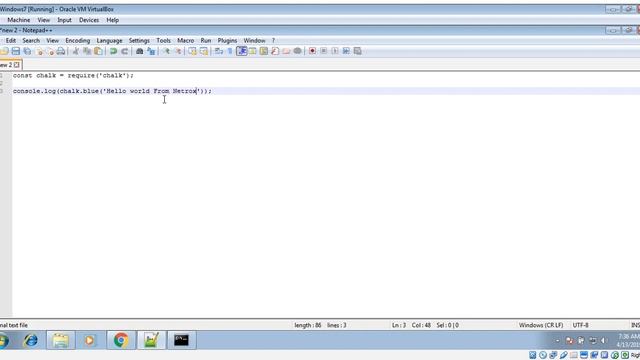Toggle the file monitoring eye icon
640x360 pixels.
point(298,51)
